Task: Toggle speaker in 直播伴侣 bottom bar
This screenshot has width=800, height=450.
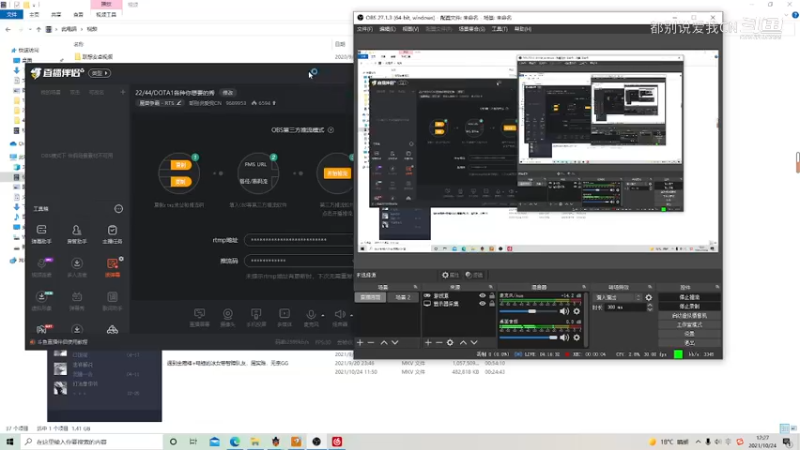Action: click(339, 315)
